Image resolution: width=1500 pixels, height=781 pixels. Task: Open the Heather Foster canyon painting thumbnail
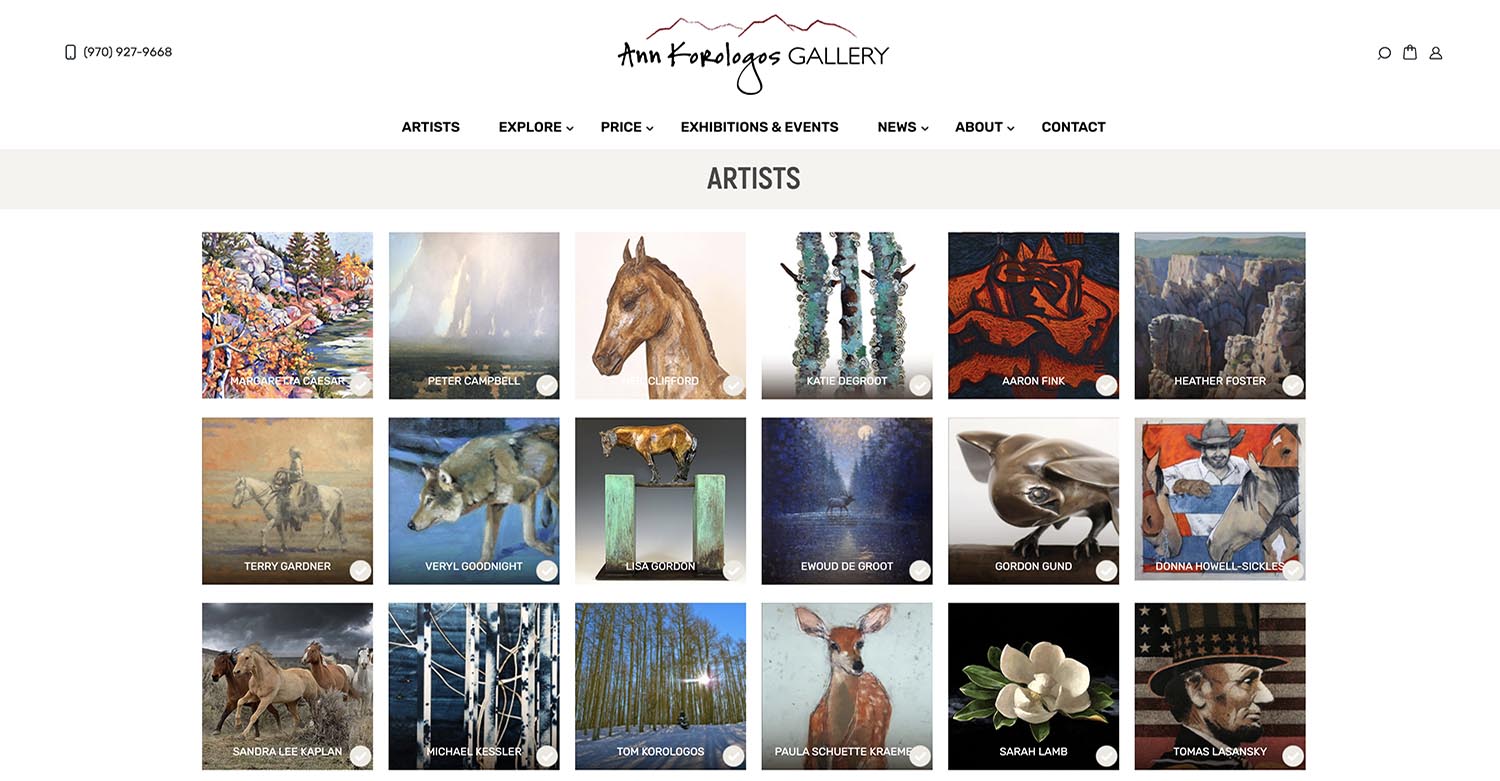[1220, 315]
